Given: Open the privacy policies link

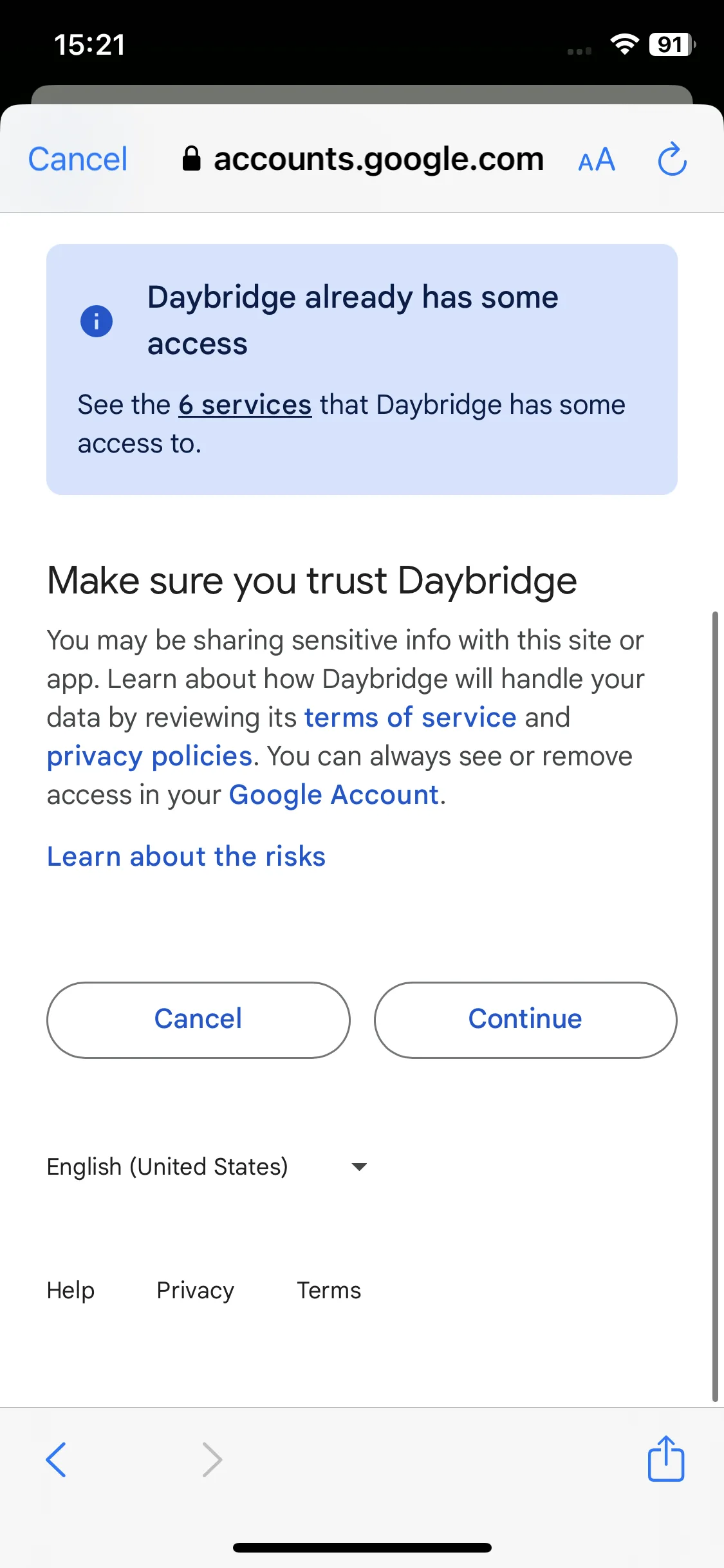Looking at the screenshot, I should click(x=149, y=756).
